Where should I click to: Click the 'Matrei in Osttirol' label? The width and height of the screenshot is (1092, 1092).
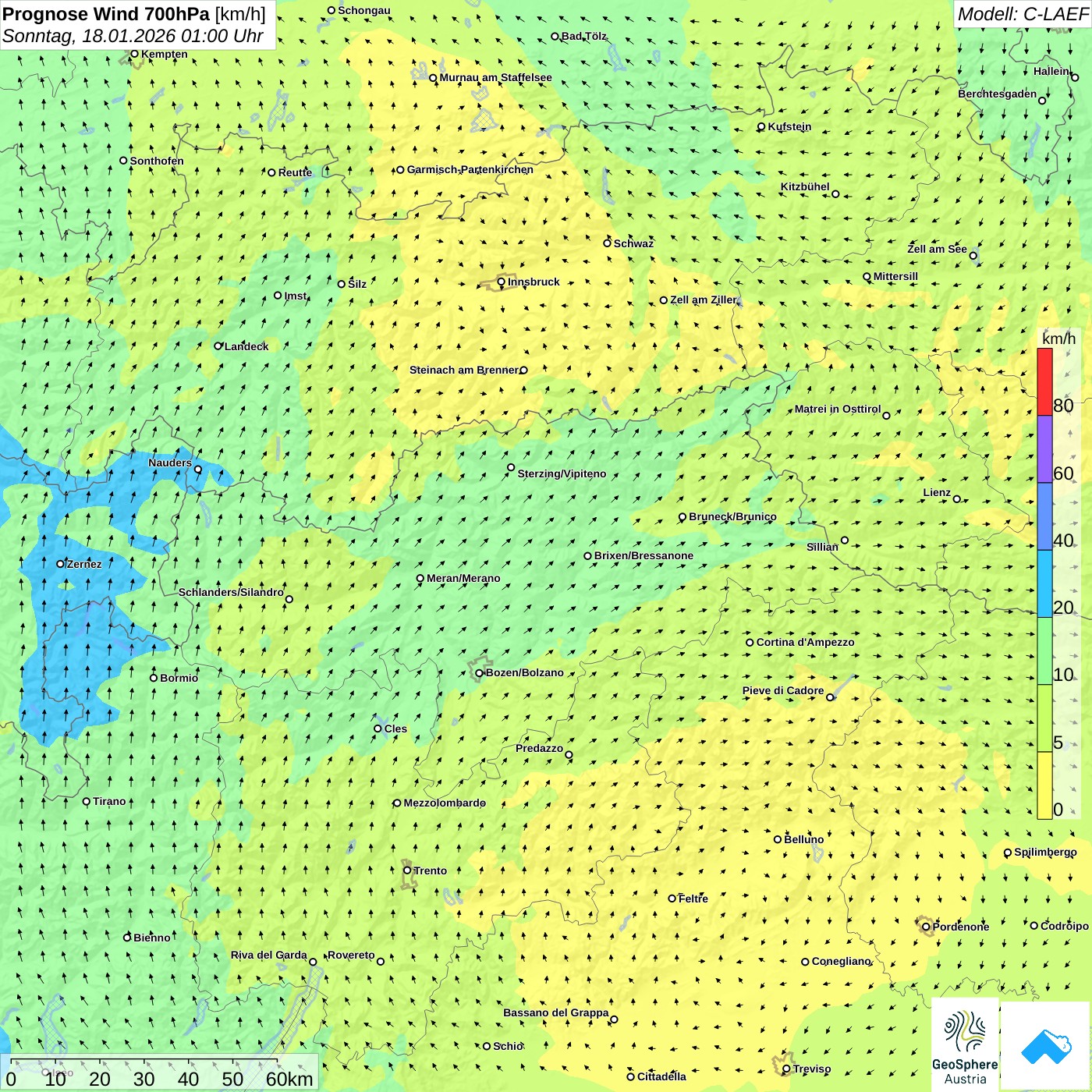coord(838,409)
